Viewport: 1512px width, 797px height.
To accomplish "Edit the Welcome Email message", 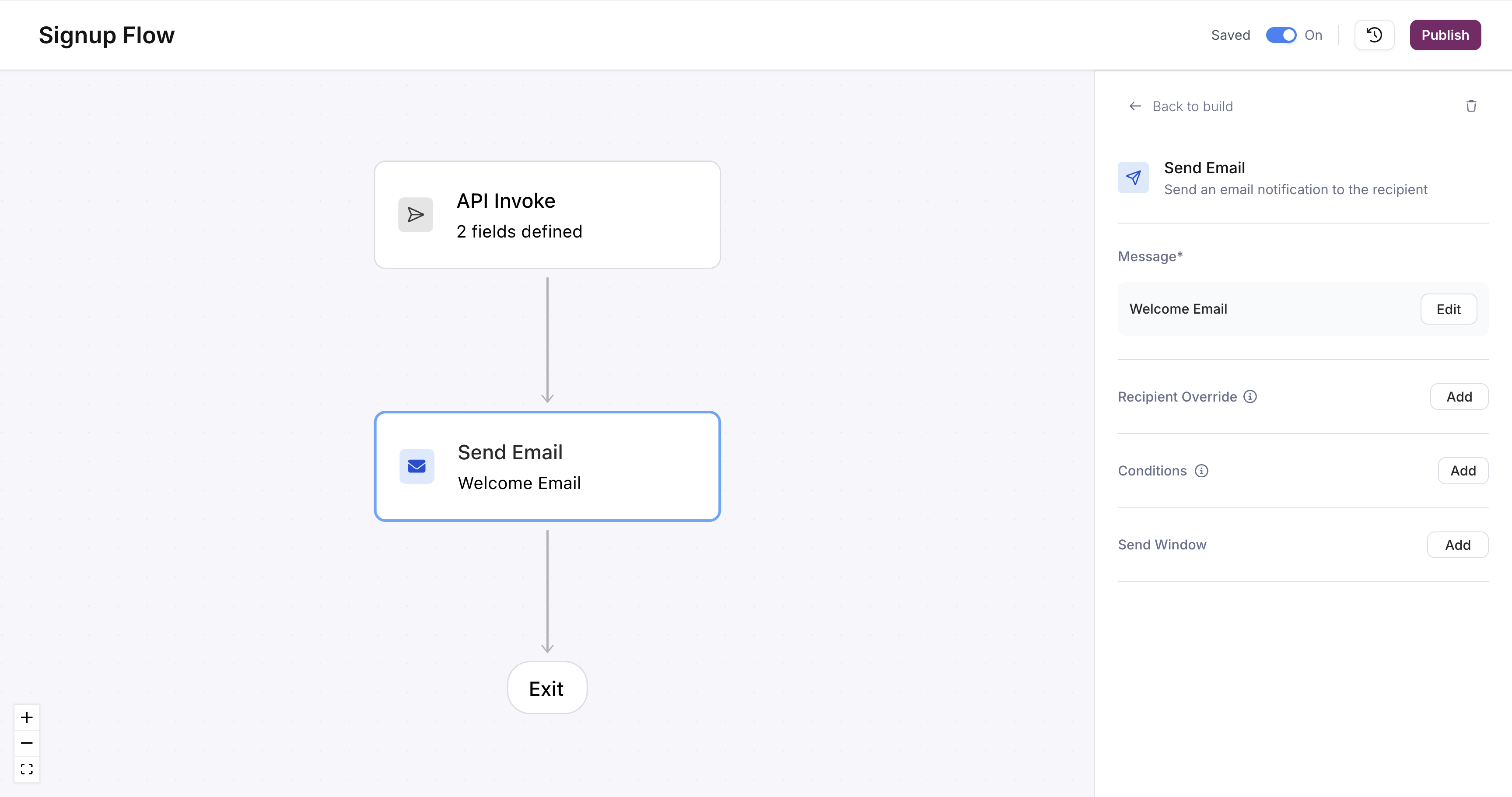I will pyautogui.click(x=1448, y=309).
